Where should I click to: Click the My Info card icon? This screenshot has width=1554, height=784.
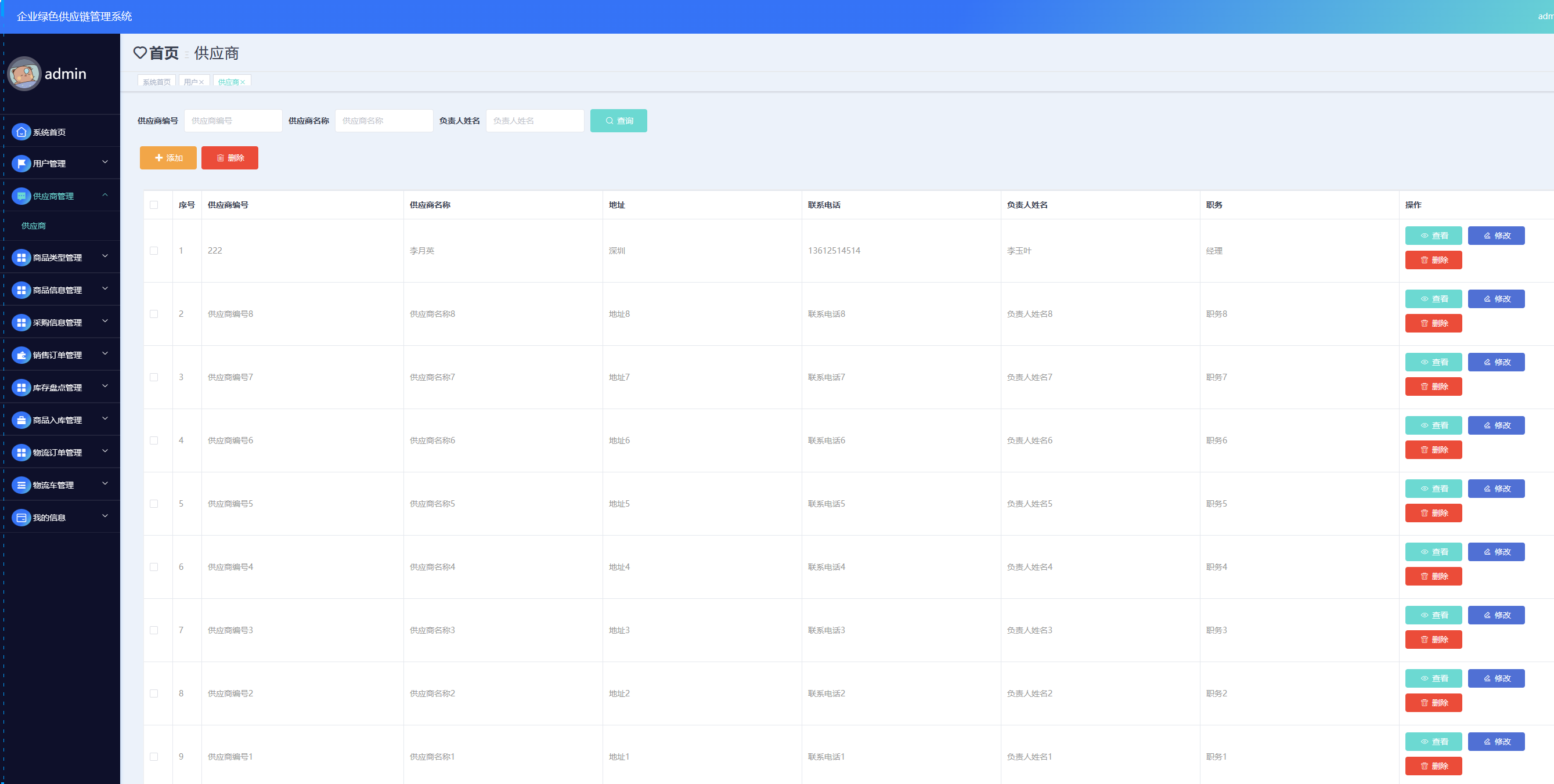tap(21, 518)
